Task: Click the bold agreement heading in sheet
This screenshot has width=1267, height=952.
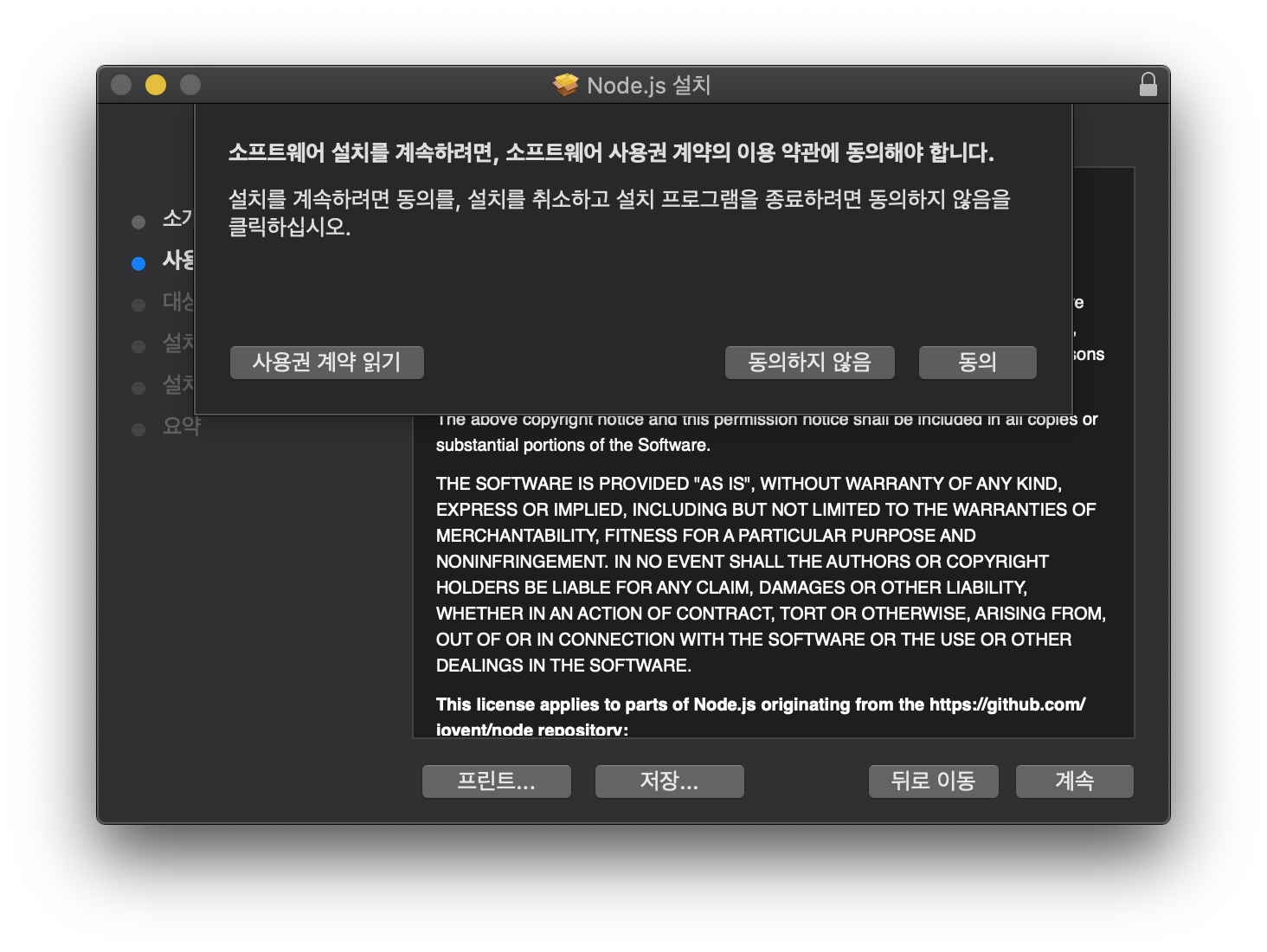Action: pyautogui.click(x=611, y=153)
